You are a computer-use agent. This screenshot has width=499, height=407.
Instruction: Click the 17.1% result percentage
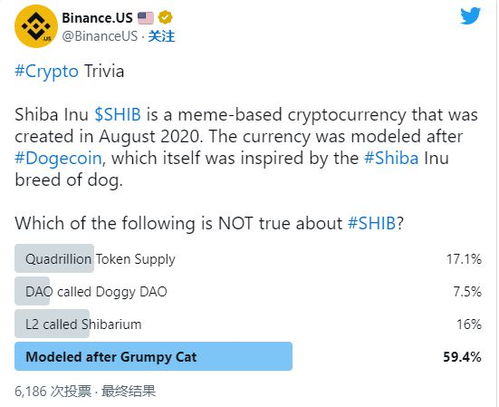[x=464, y=259]
